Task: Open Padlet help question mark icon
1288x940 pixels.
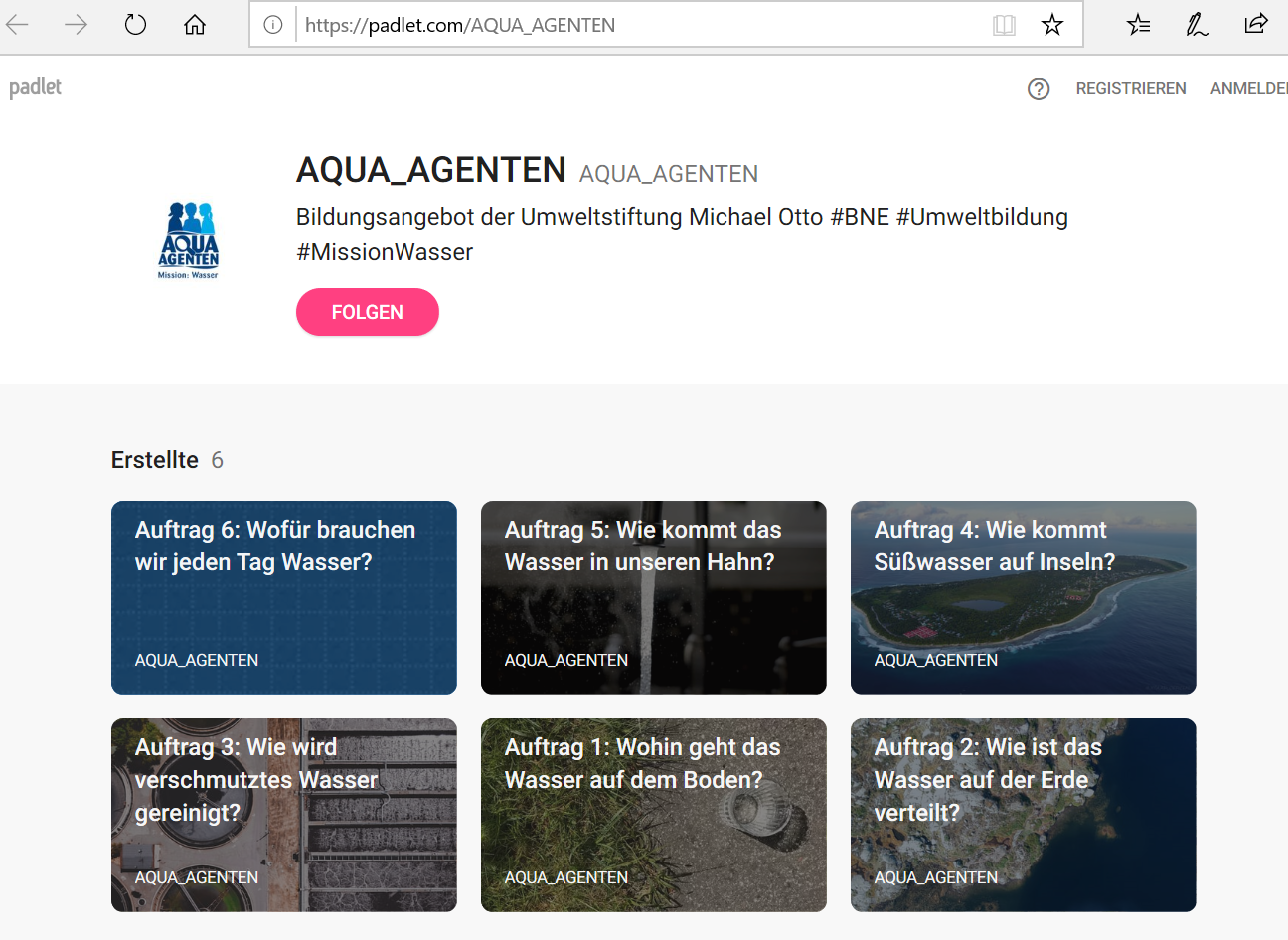Action: [x=1039, y=89]
